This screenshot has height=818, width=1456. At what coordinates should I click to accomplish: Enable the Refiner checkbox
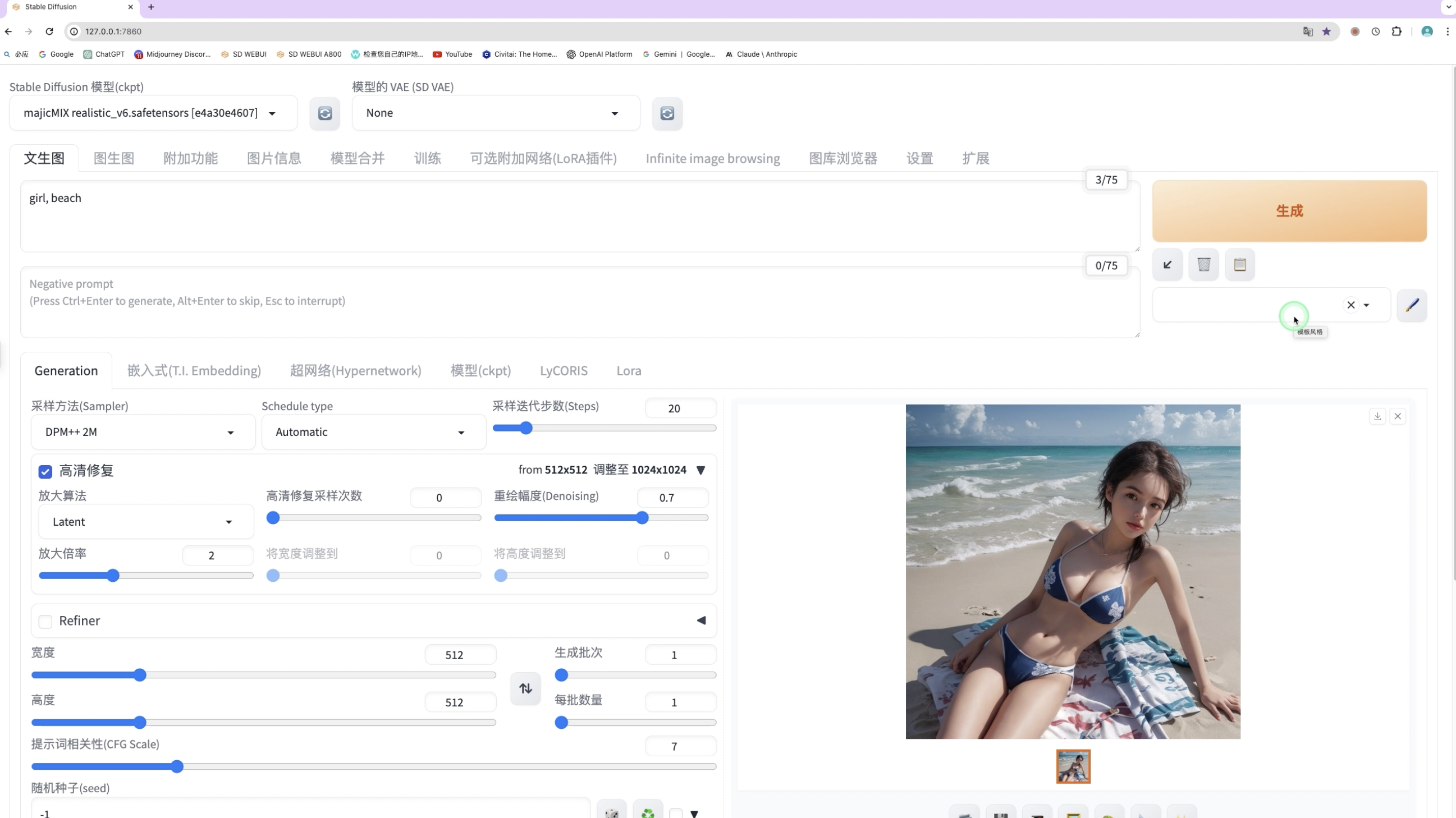(45, 622)
